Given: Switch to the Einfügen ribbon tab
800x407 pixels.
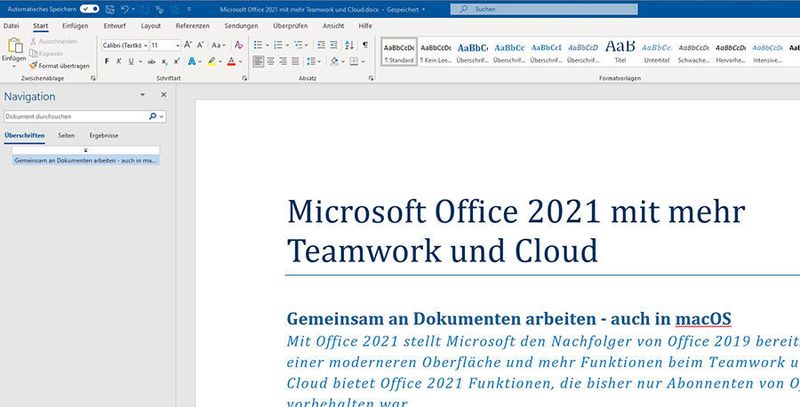Looking at the screenshot, I should point(75,26).
